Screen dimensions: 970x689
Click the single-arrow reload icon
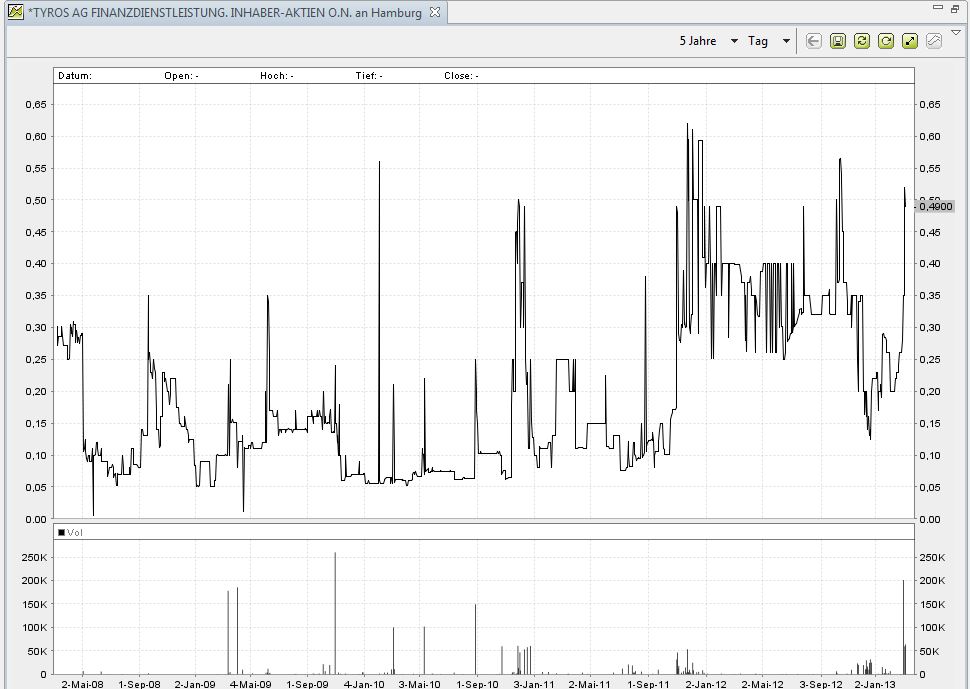point(886,41)
